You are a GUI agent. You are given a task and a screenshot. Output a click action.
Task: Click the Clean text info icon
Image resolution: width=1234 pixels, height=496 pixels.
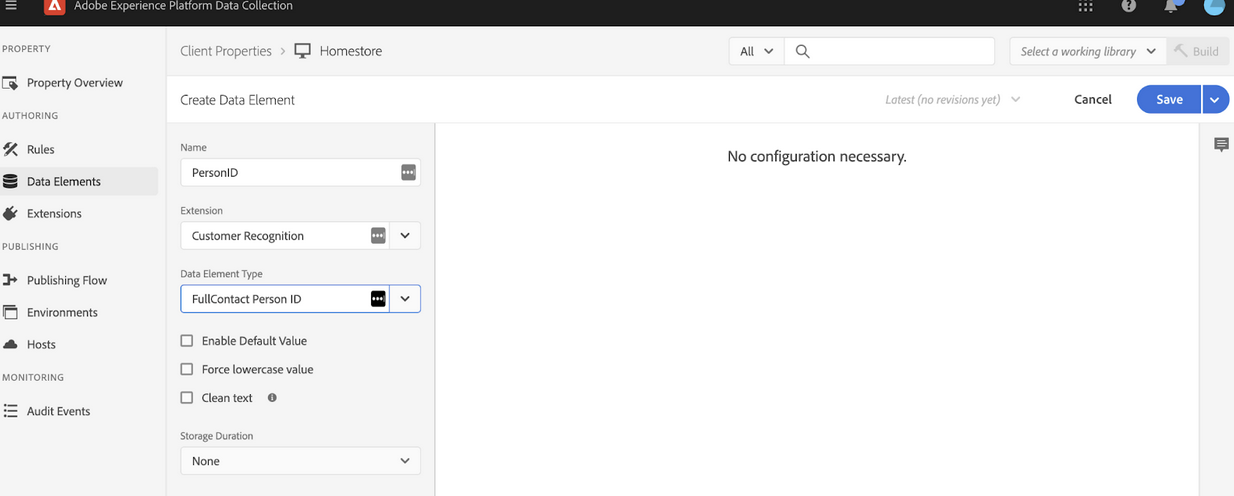click(272, 397)
